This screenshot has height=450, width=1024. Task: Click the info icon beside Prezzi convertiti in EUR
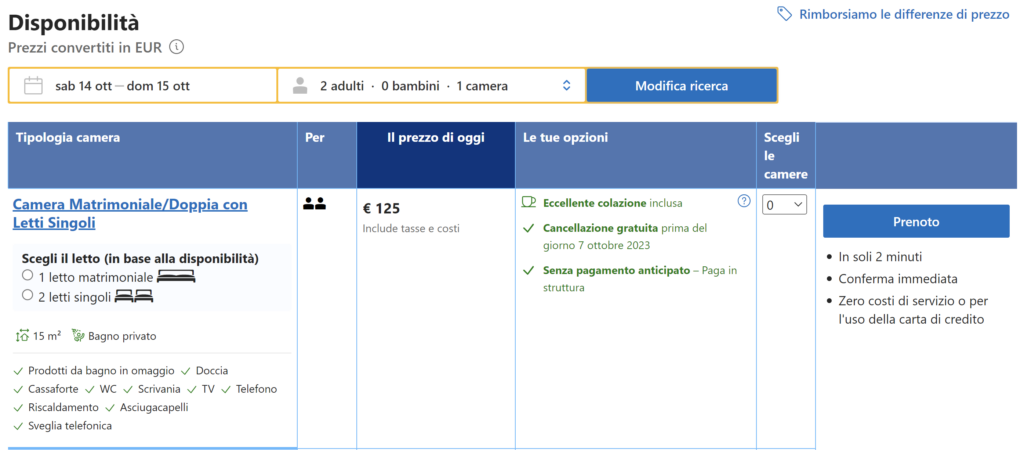[177, 47]
